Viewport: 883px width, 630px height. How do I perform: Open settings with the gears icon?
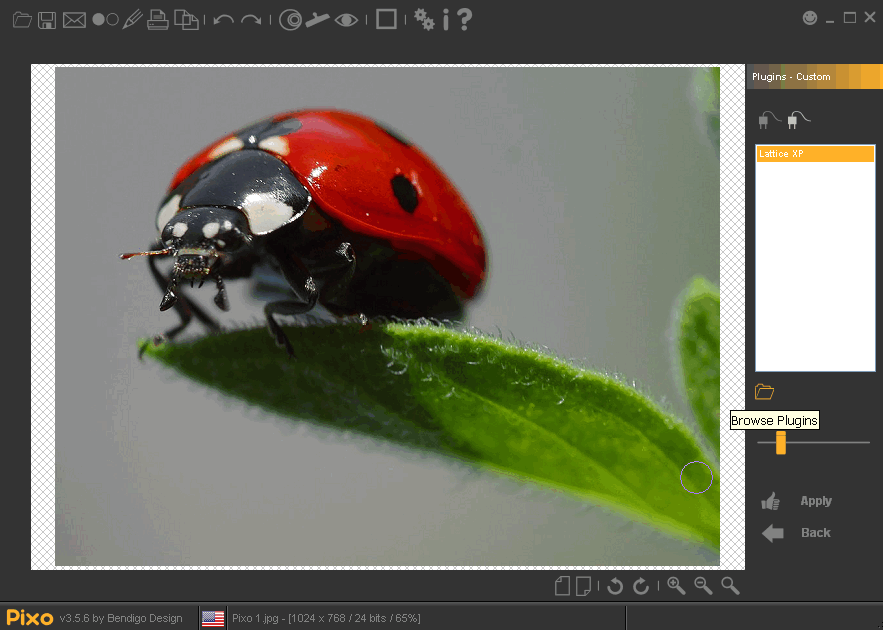point(424,20)
